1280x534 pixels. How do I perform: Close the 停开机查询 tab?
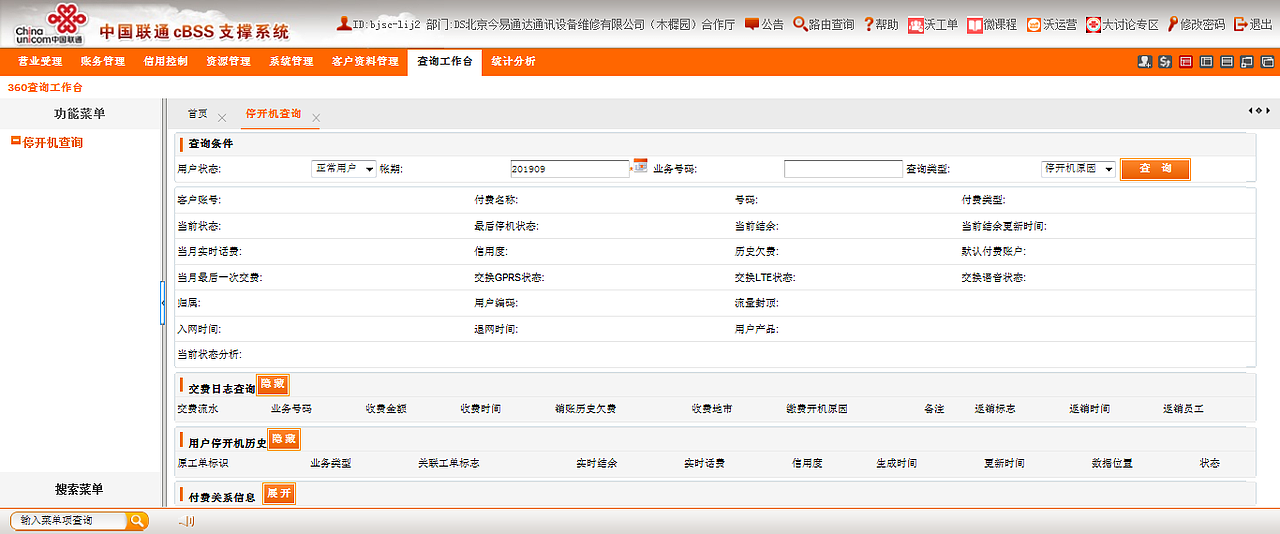[x=316, y=118]
